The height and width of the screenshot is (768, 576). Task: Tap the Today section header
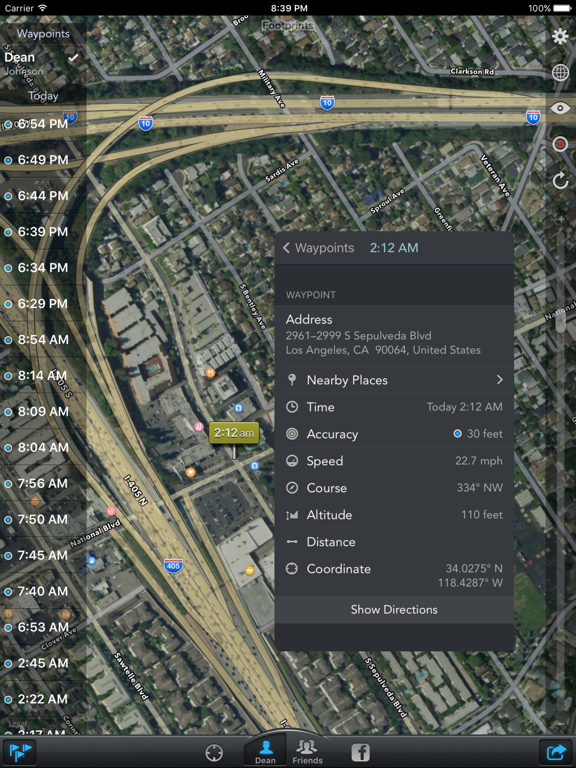43,96
